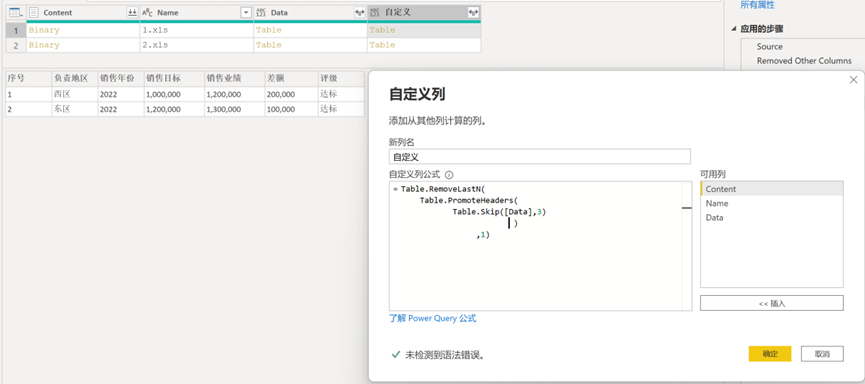Click the Content column header

(x=83, y=13)
